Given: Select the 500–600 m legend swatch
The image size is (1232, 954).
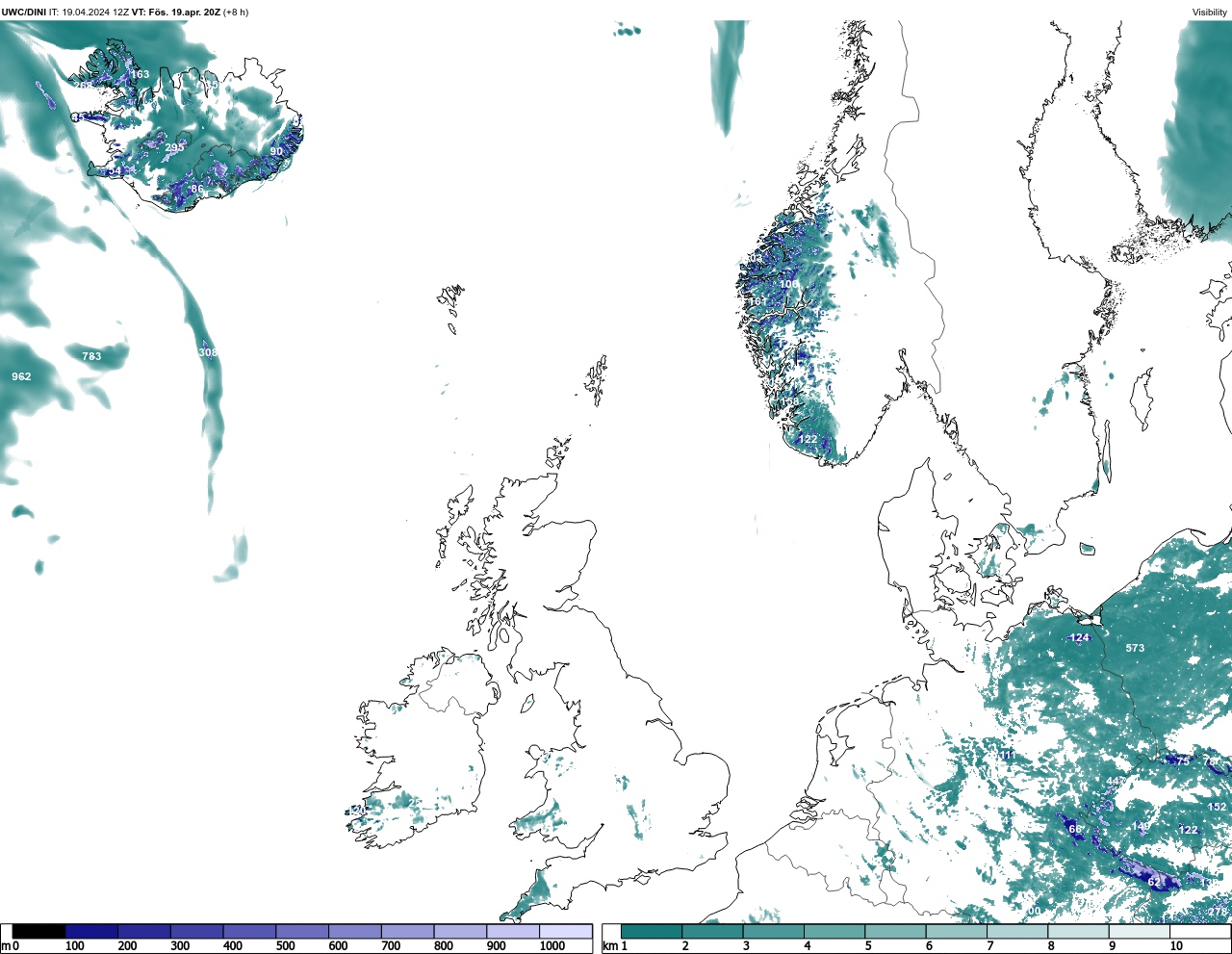Looking at the screenshot, I should click(302, 932).
